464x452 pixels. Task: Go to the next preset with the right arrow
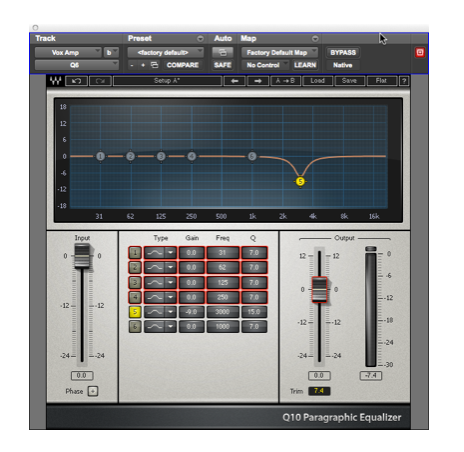coord(258,81)
